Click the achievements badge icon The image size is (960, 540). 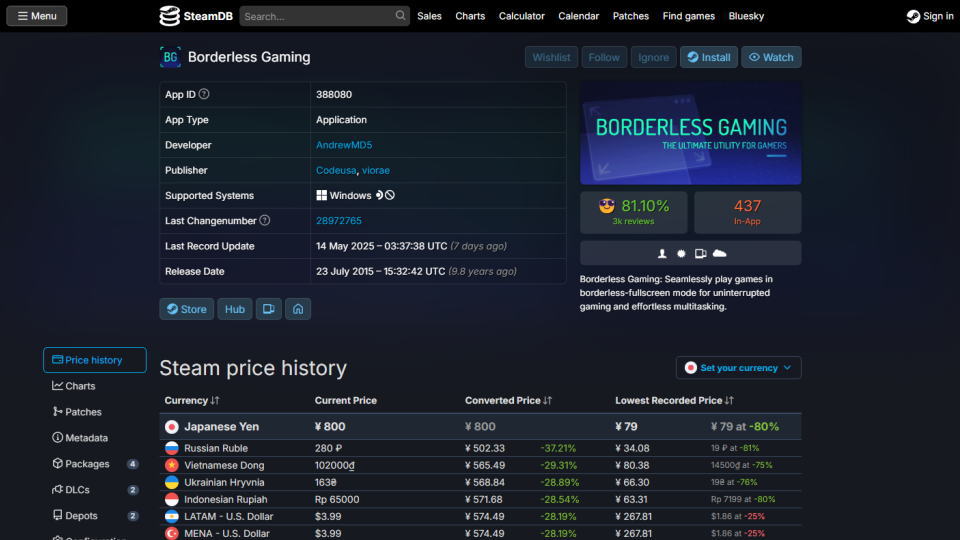(681, 253)
